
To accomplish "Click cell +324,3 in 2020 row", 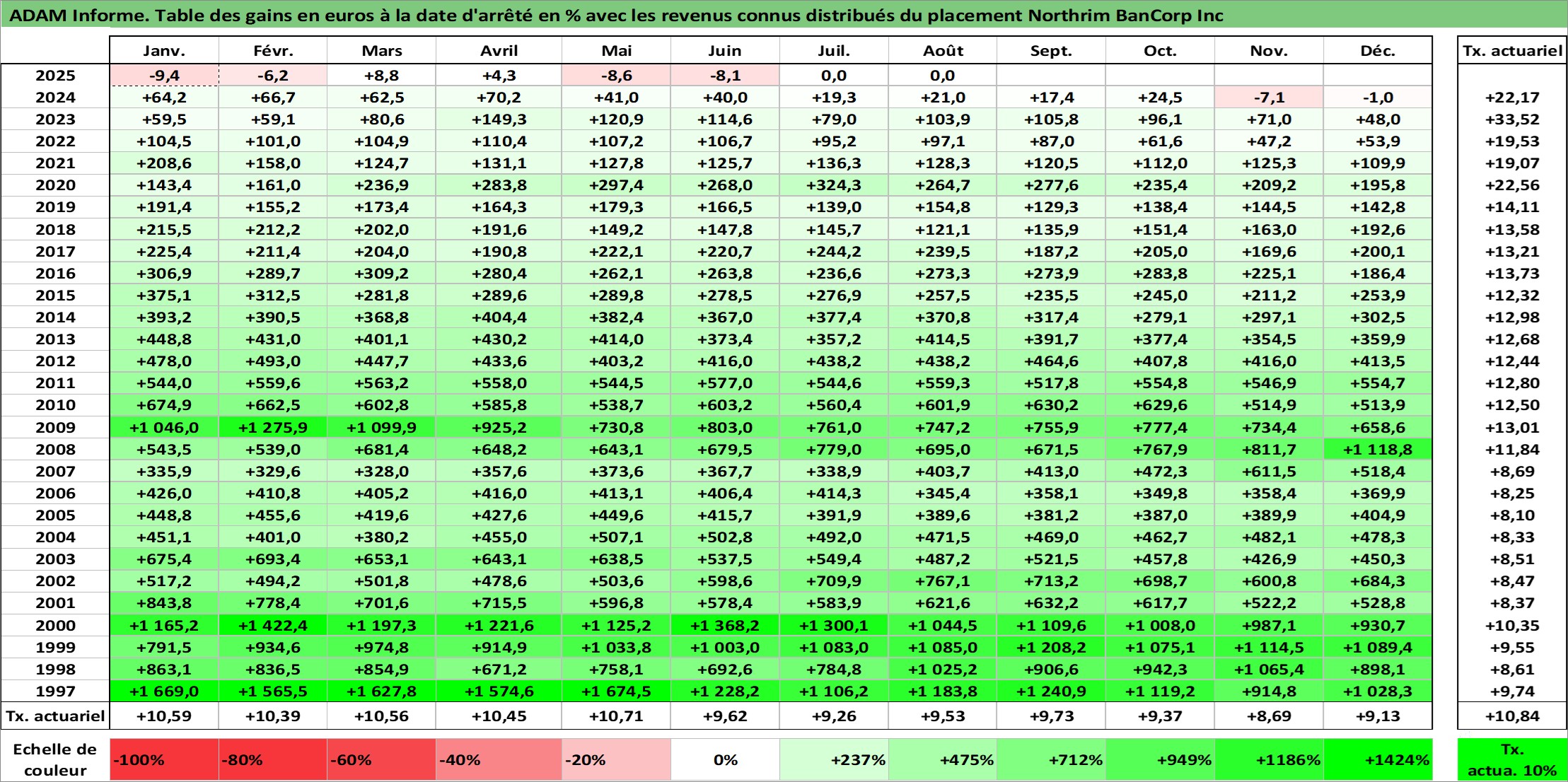I will click(834, 185).
